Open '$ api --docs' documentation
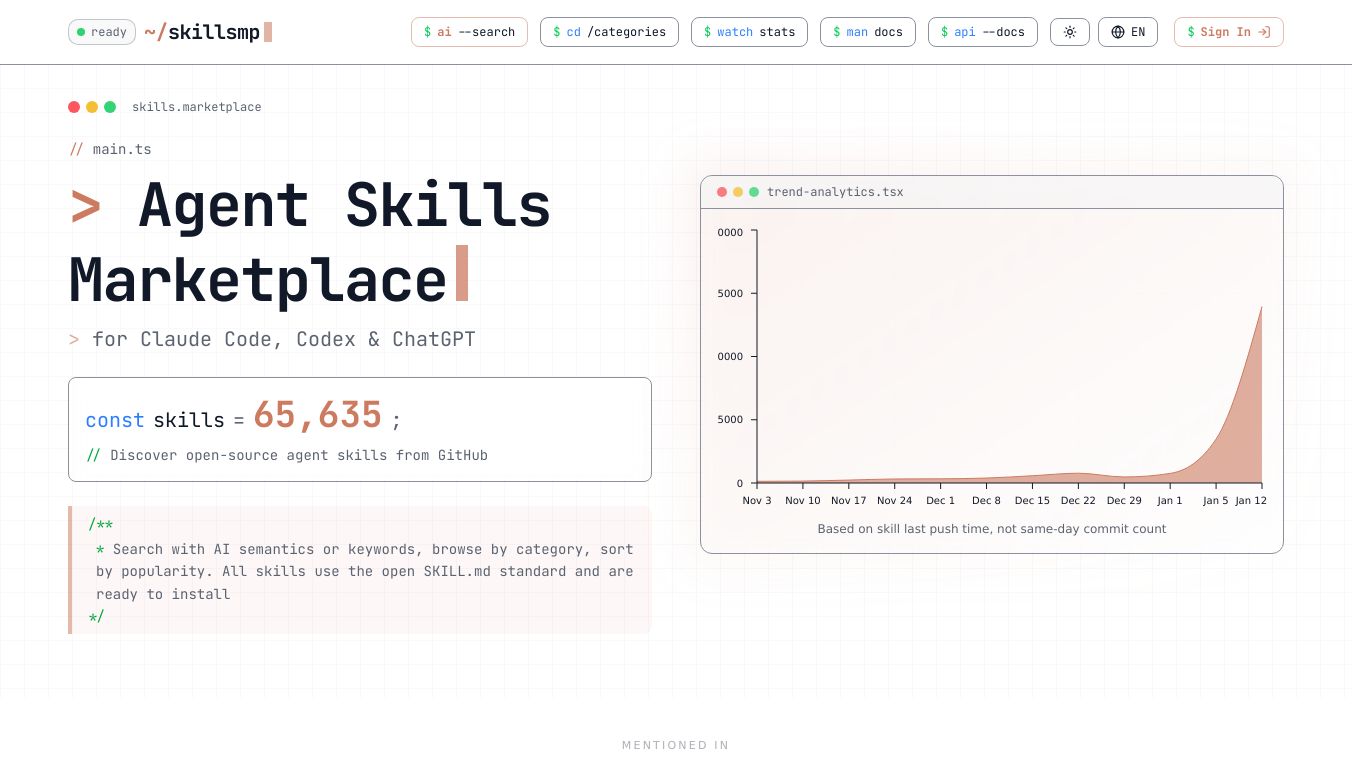The height and width of the screenshot is (760, 1352). (982, 32)
